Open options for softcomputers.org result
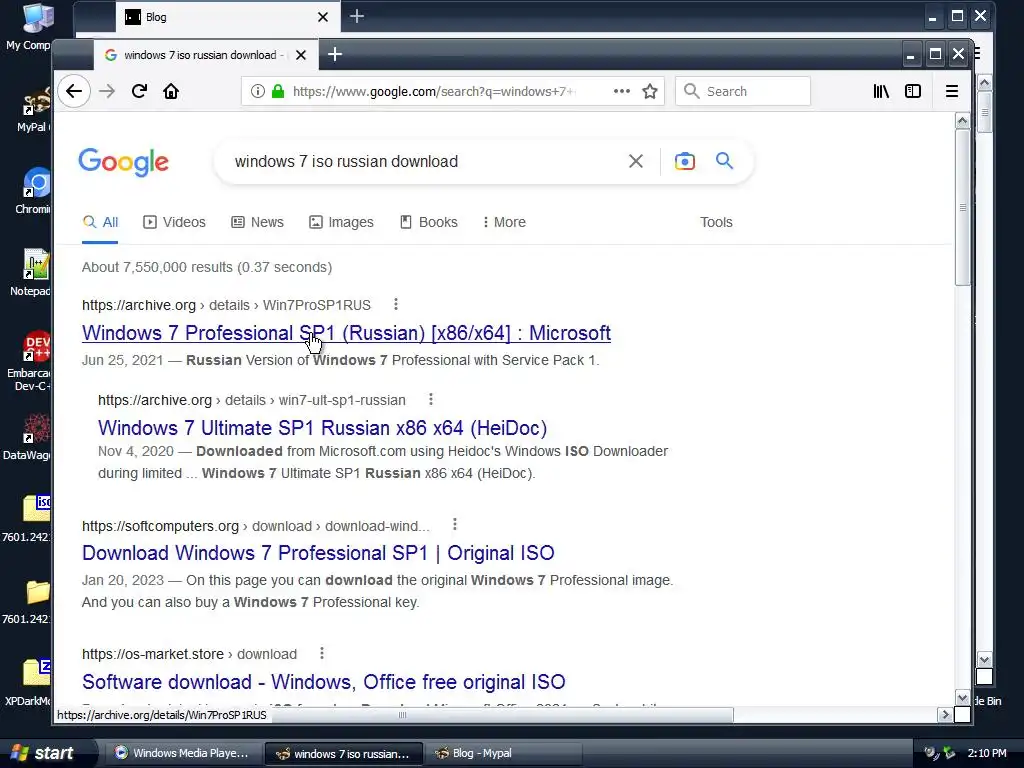1024x768 pixels. coord(455,524)
